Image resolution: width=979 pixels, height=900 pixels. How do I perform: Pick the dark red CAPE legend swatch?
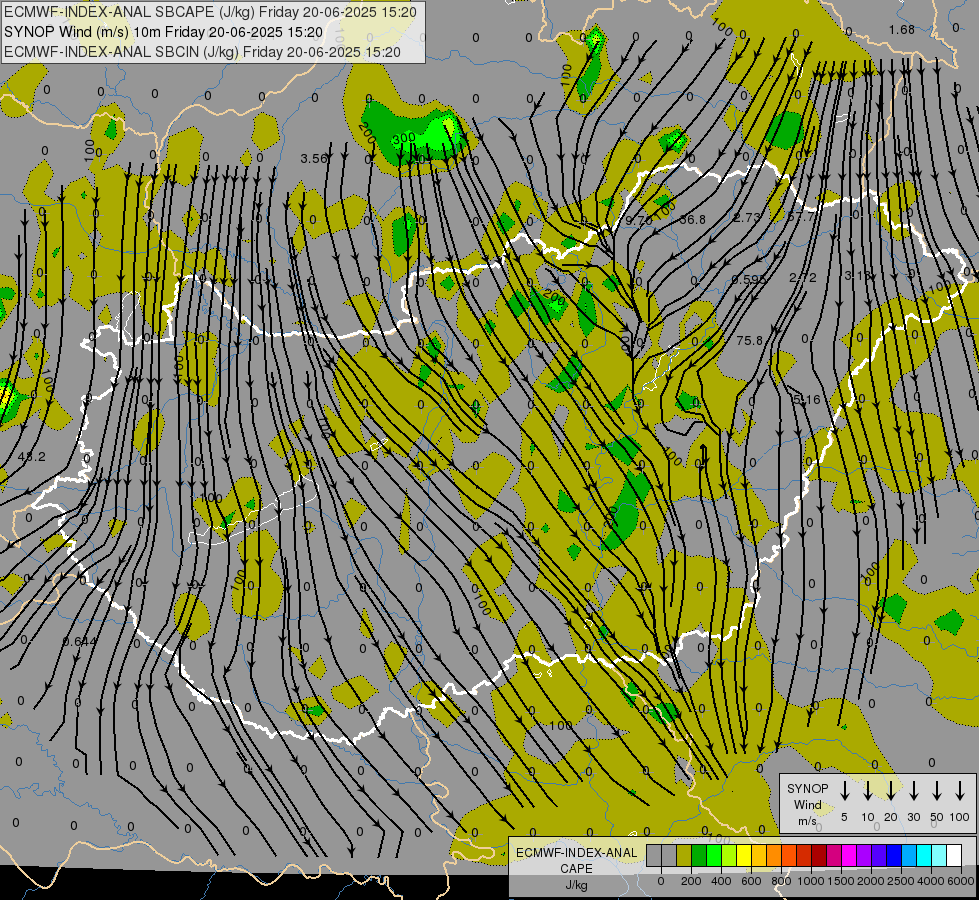819,855
